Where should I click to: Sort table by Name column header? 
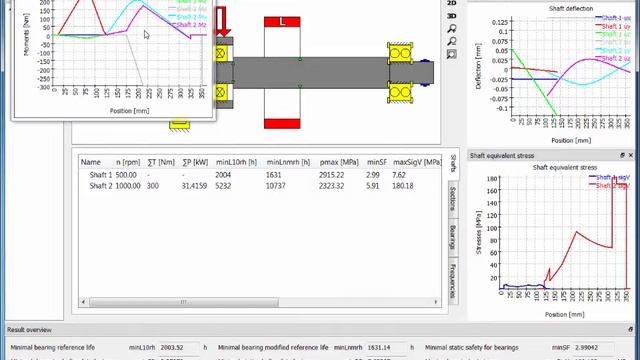click(x=91, y=162)
